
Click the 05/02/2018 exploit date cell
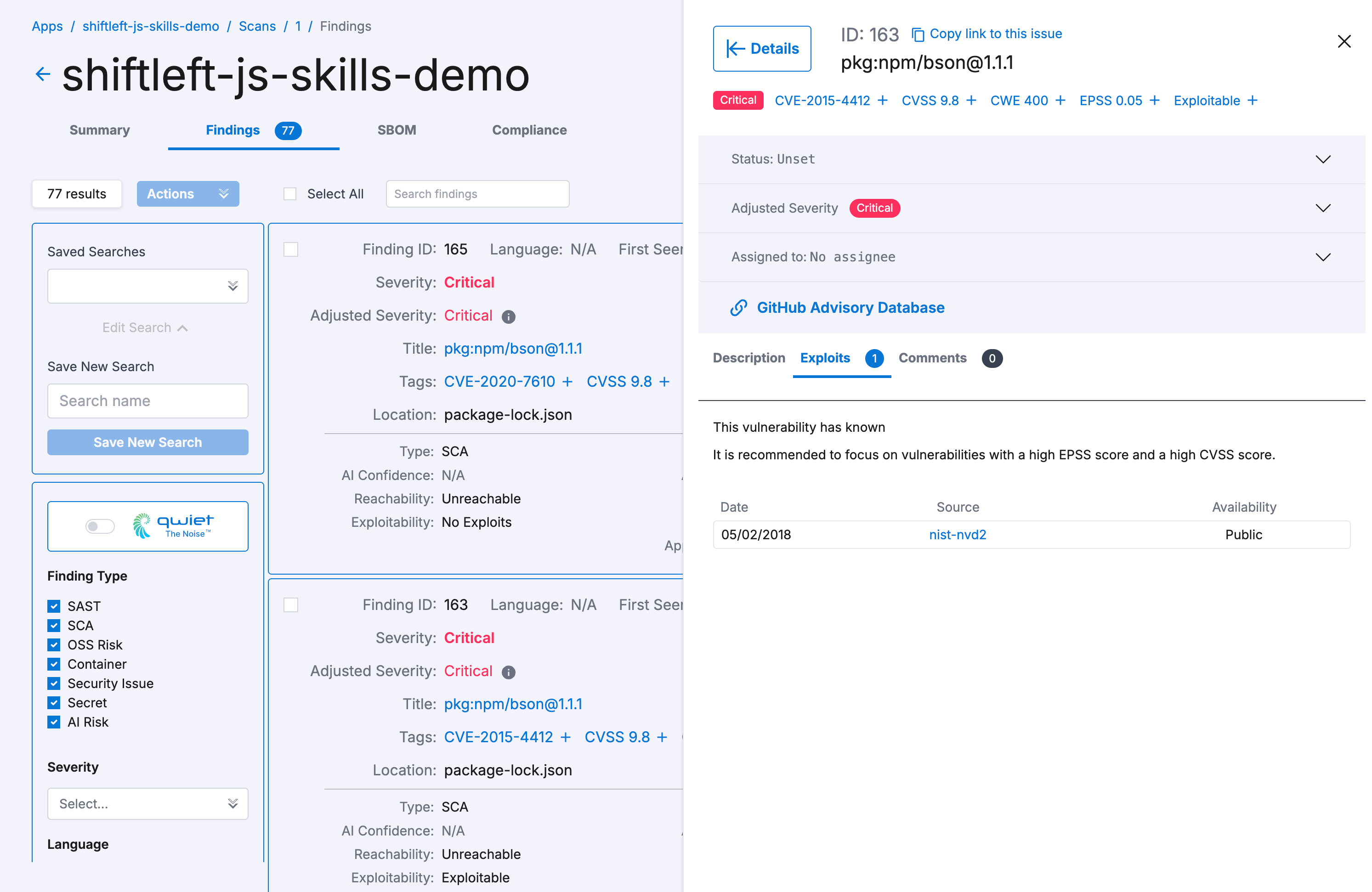[x=756, y=535]
